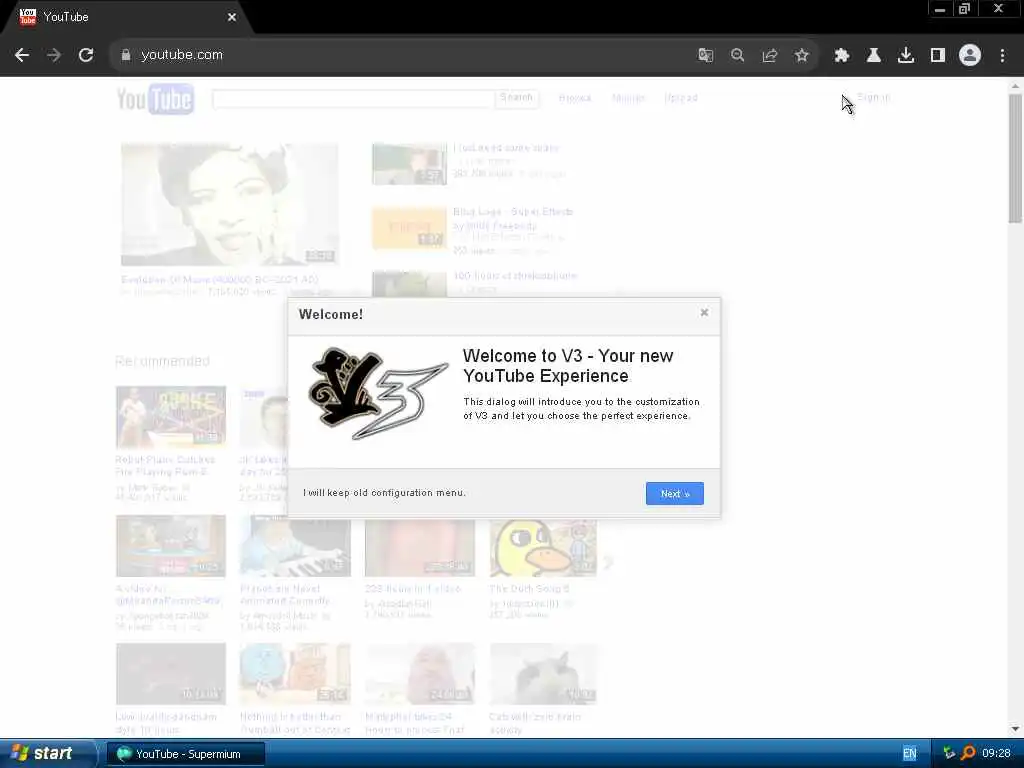The height and width of the screenshot is (768, 1024).
Task: Click the Sign in link
Action: click(x=874, y=97)
